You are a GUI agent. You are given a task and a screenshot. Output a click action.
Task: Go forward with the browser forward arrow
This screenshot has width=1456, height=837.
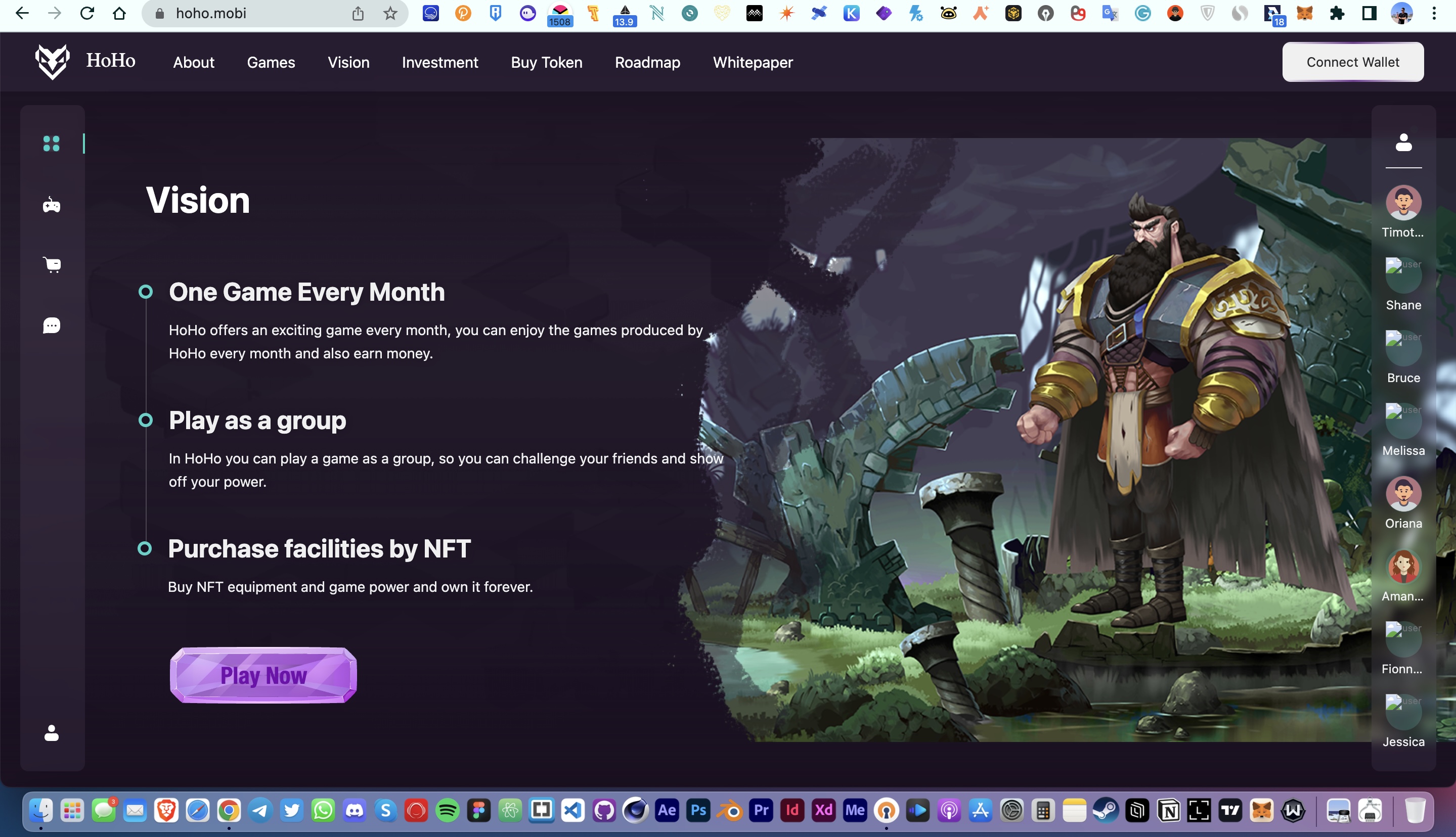tap(55, 13)
